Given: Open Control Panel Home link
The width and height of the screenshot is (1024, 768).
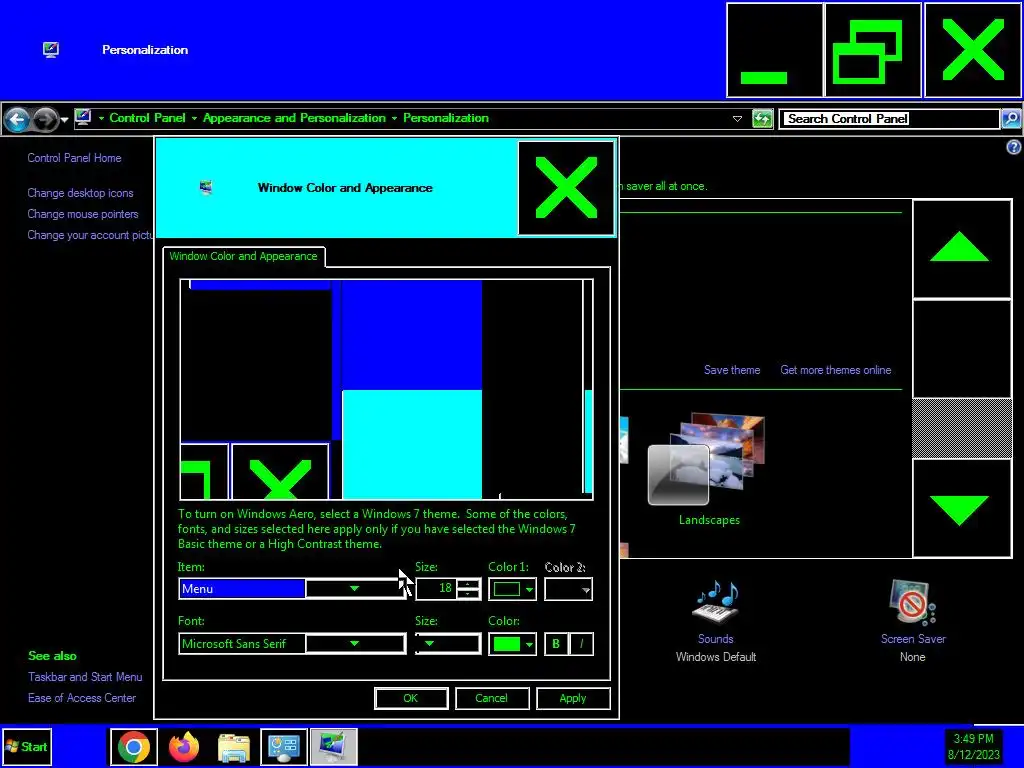Looking at the screenshot, I should pyautogui.click(x=74, y=158).
